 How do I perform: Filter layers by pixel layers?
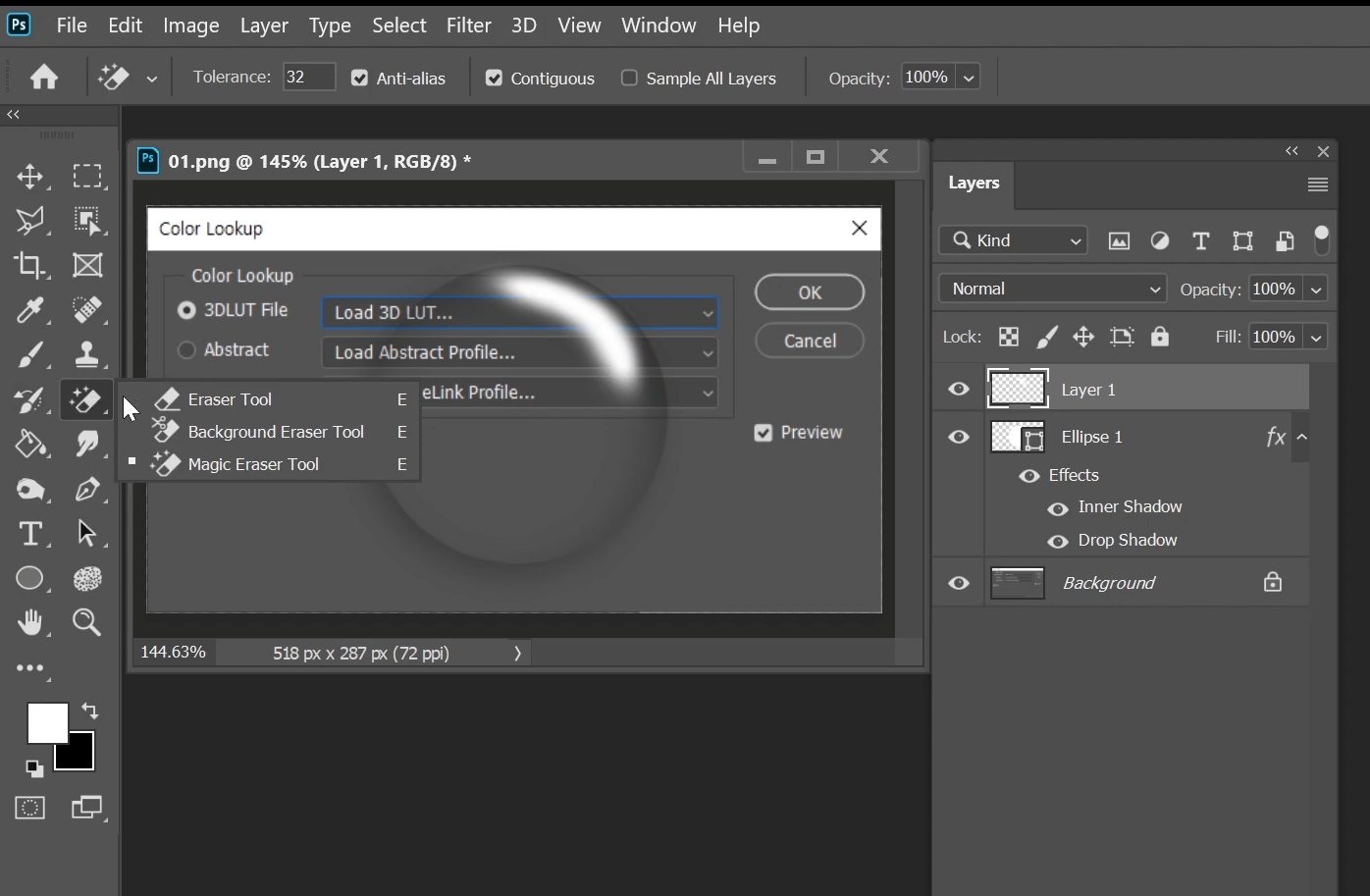1119,240
